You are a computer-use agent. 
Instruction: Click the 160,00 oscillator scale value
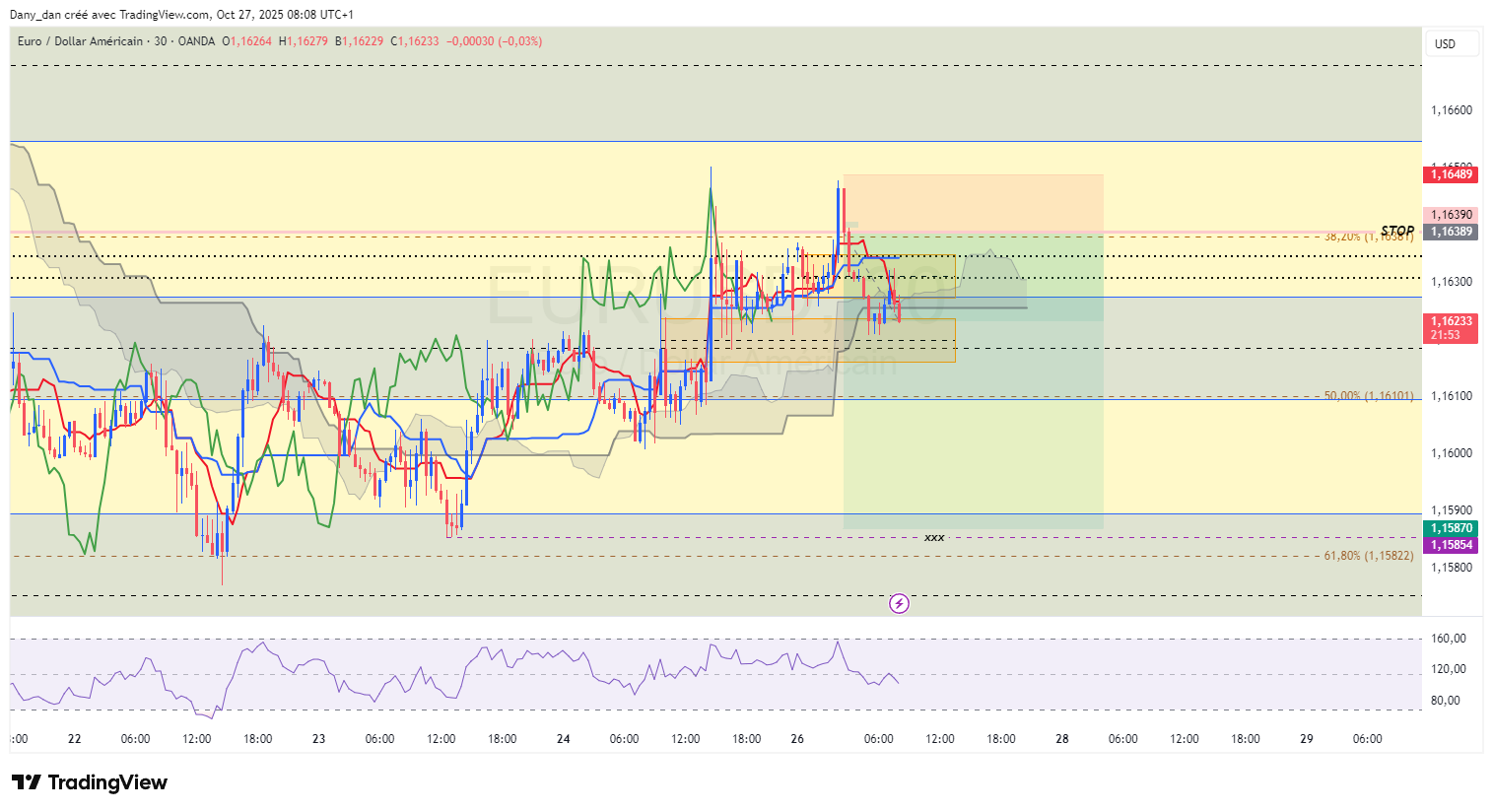(1449, 639)
